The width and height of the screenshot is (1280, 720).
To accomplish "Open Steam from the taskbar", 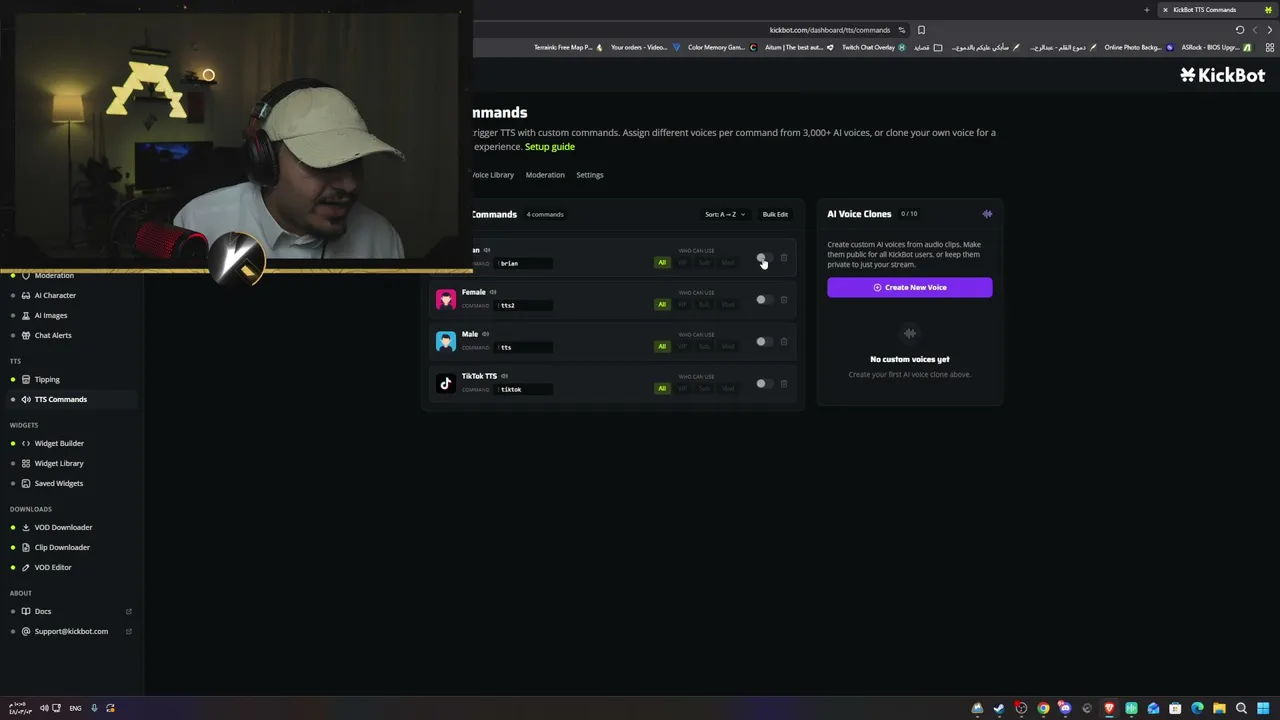I will click(x=999, y=708).
